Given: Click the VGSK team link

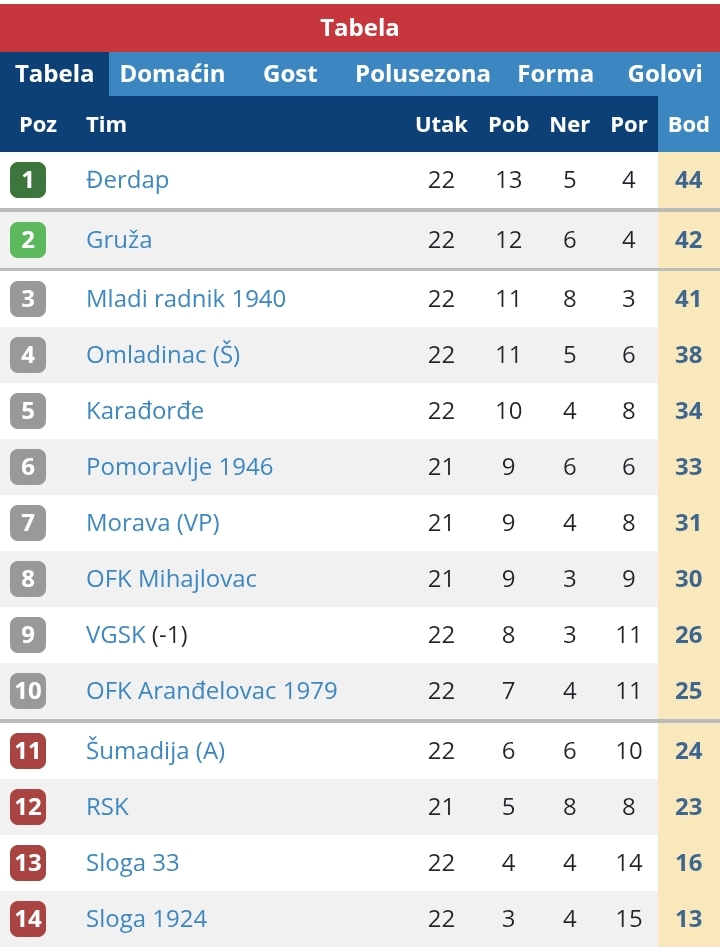Looking at the screenshot, I should pos(116,635).
